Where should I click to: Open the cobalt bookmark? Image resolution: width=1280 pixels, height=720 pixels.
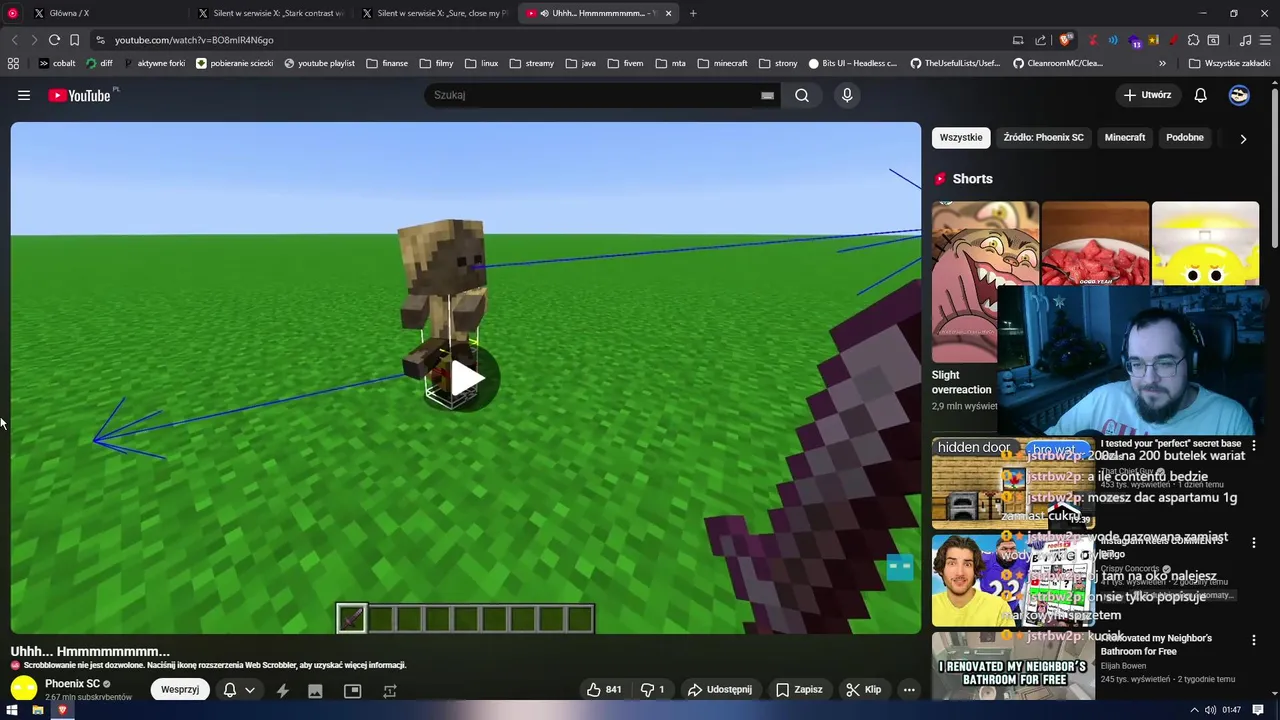[x=57, y=63]
